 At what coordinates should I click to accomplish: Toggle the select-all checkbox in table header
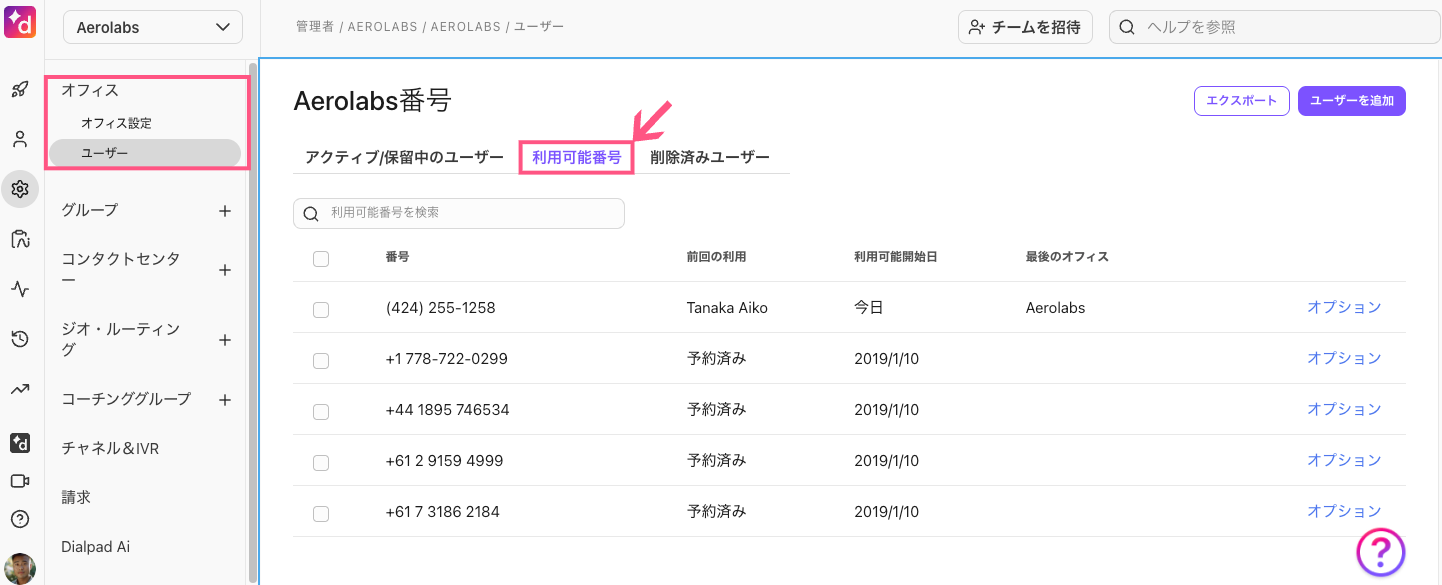tap(321, 259)
